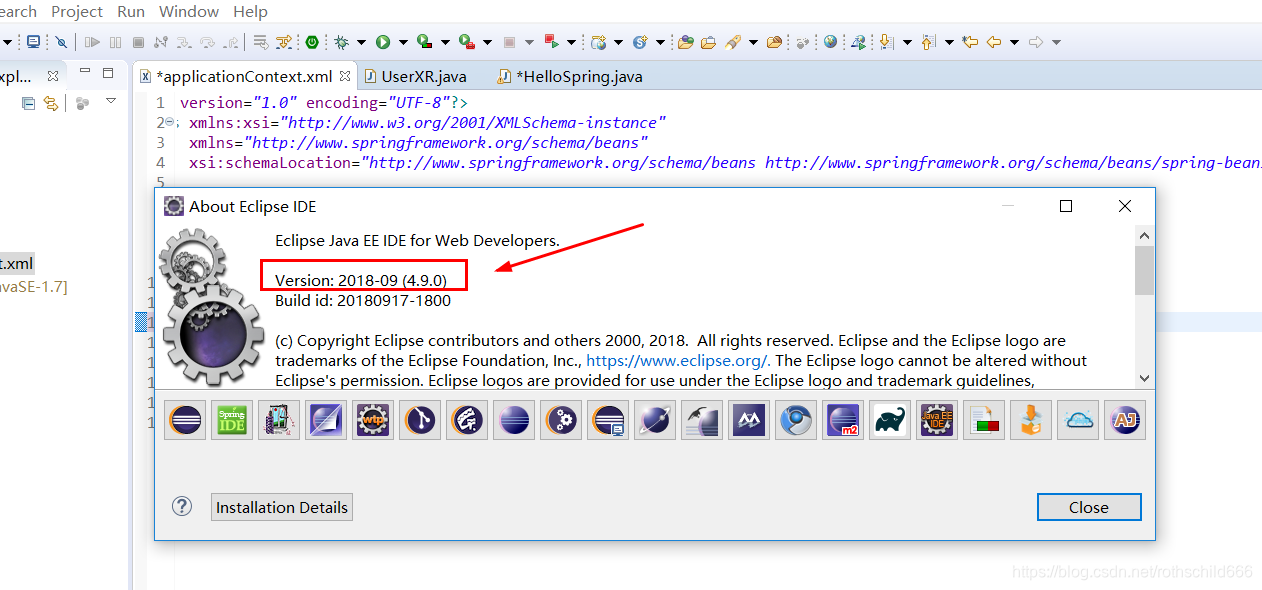Open the https://www.eclipse.org/ link

click(678, 360)
